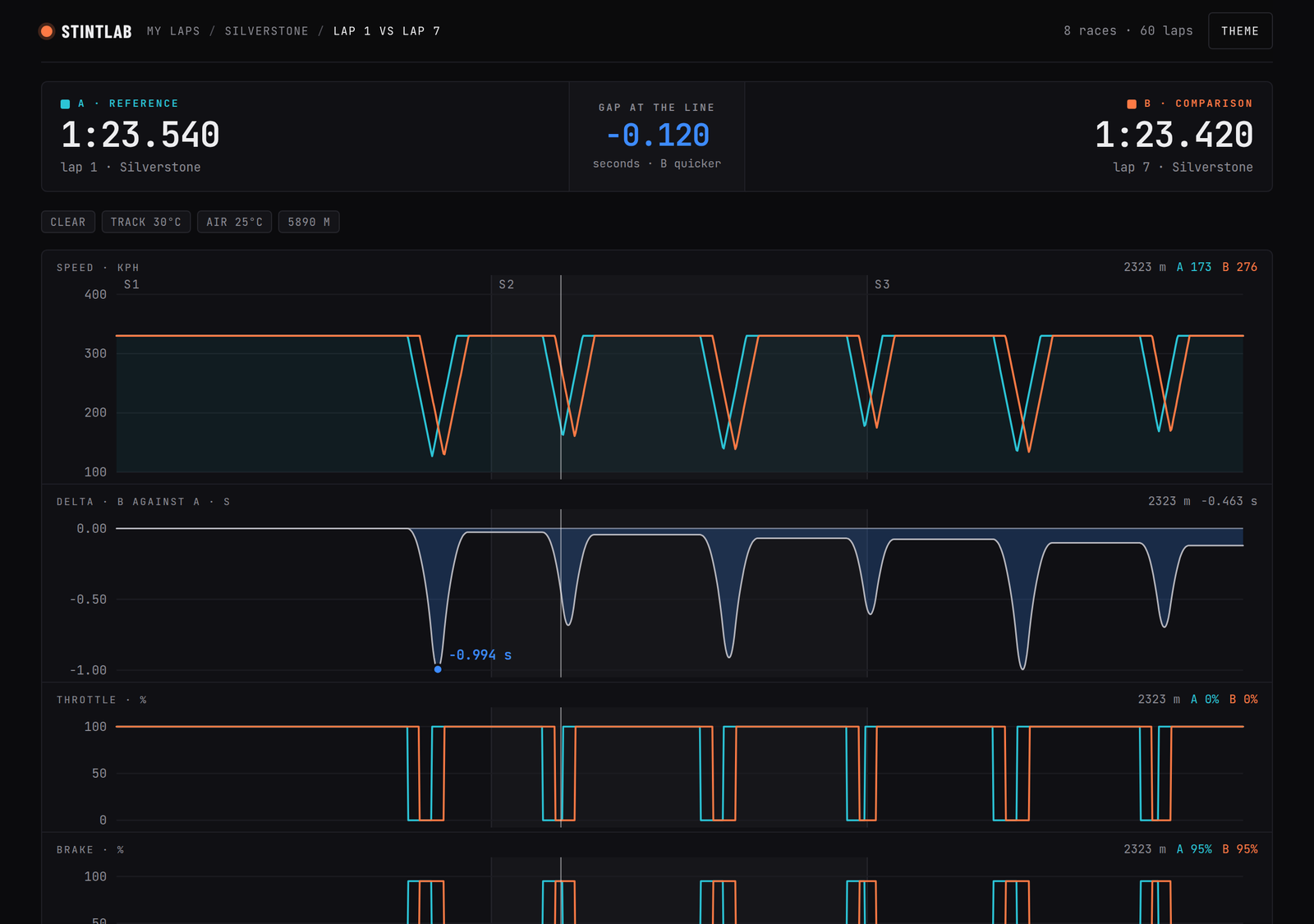The image size is (1314, 924).
Task: Click the 400 speed axis label
Action: (x=95, y=294)
